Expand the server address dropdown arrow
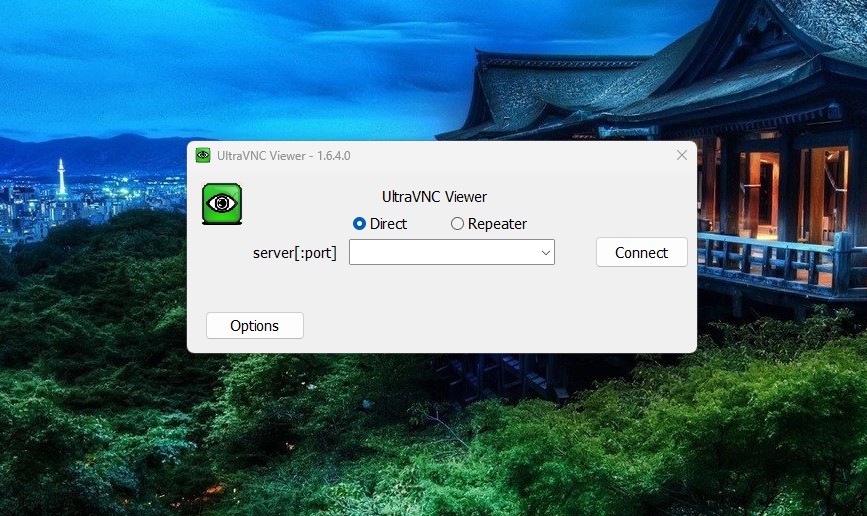This screenshot has width=867, height=516. pyautogui.click(x=545, y=252)
